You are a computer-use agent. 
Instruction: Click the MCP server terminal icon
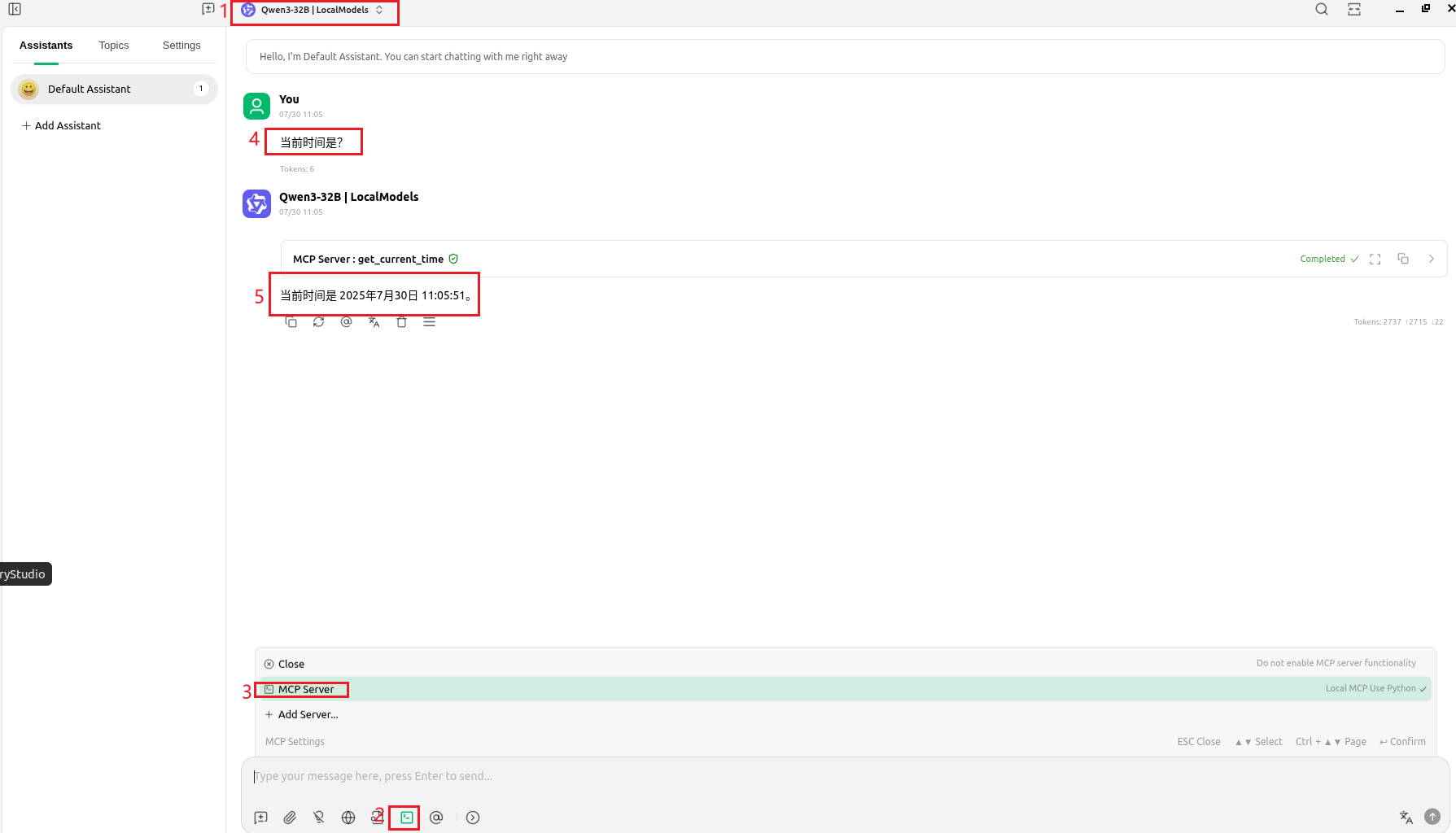point(407,818)
